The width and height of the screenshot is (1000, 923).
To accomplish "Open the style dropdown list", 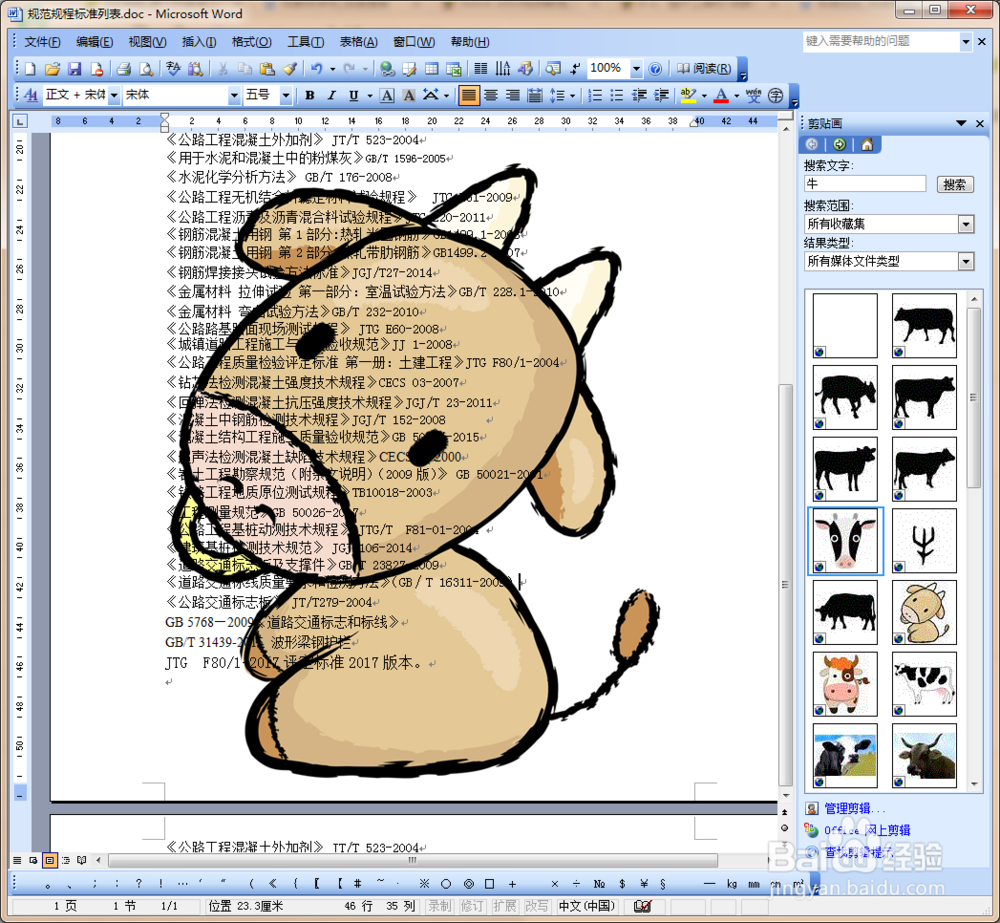I will pos(114,96).
